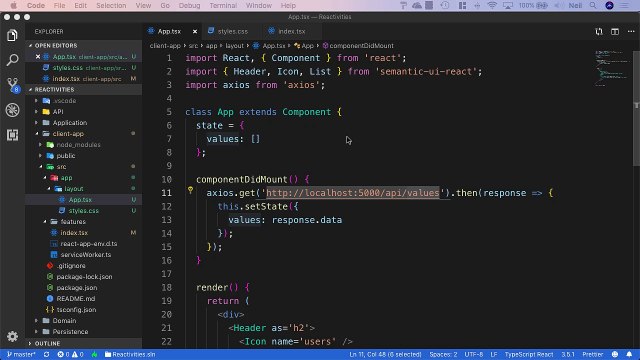Open errors and warnings count in status bar

coord(70,354)
